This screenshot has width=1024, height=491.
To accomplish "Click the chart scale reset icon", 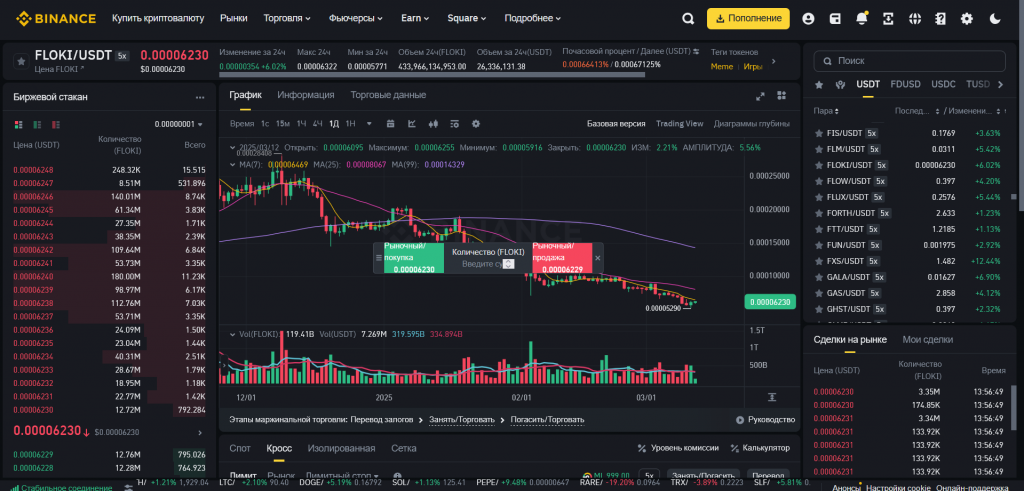I will pyautogui.click(x=772, y=397).
